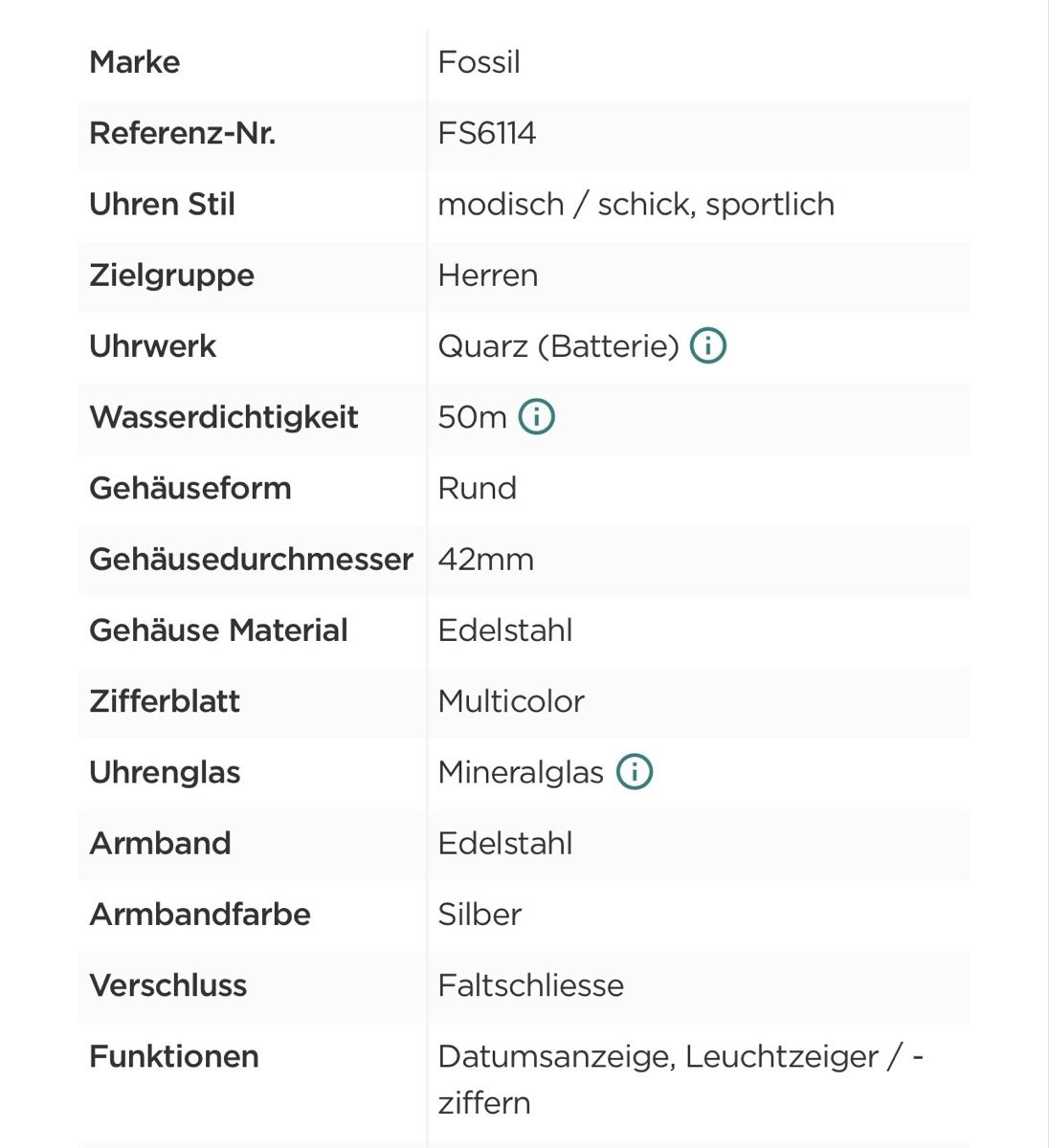Click the Gehäuse Material label
This screenshot has width=1049, height=1148.
[219, 629]
